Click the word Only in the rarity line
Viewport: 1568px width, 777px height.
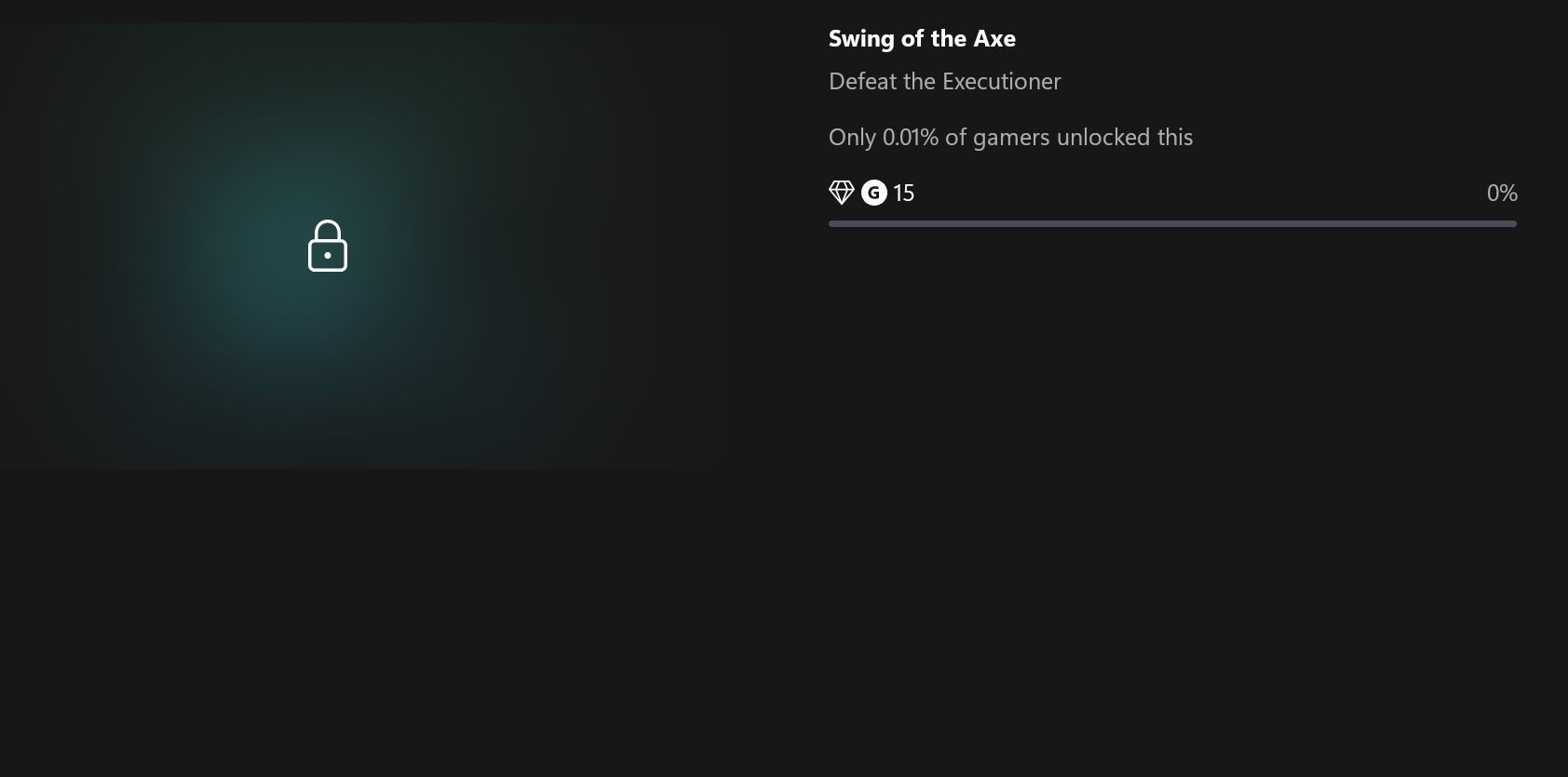[x=852, y=138]
